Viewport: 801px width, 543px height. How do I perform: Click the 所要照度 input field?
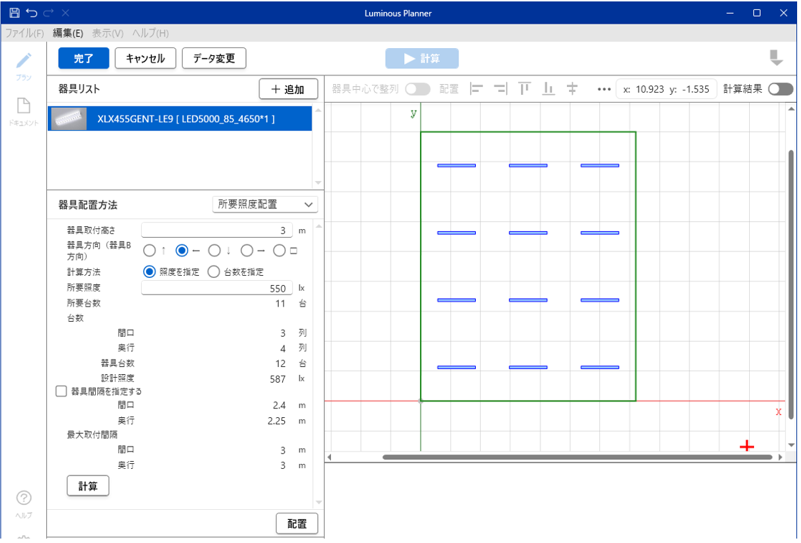pyautogui.click(x=216, y=288)
